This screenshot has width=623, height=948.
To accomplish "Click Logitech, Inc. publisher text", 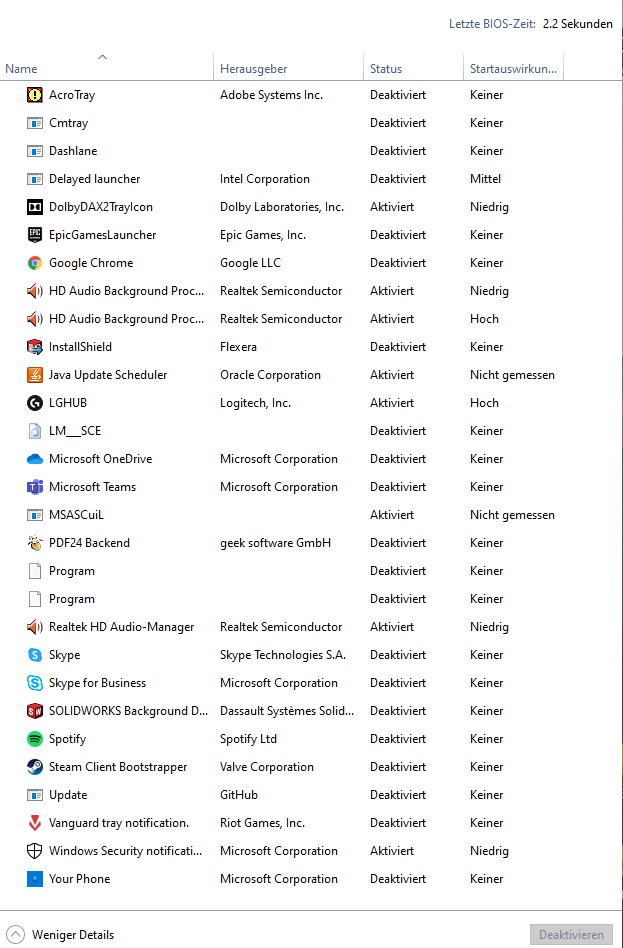I will coord(255,403).
